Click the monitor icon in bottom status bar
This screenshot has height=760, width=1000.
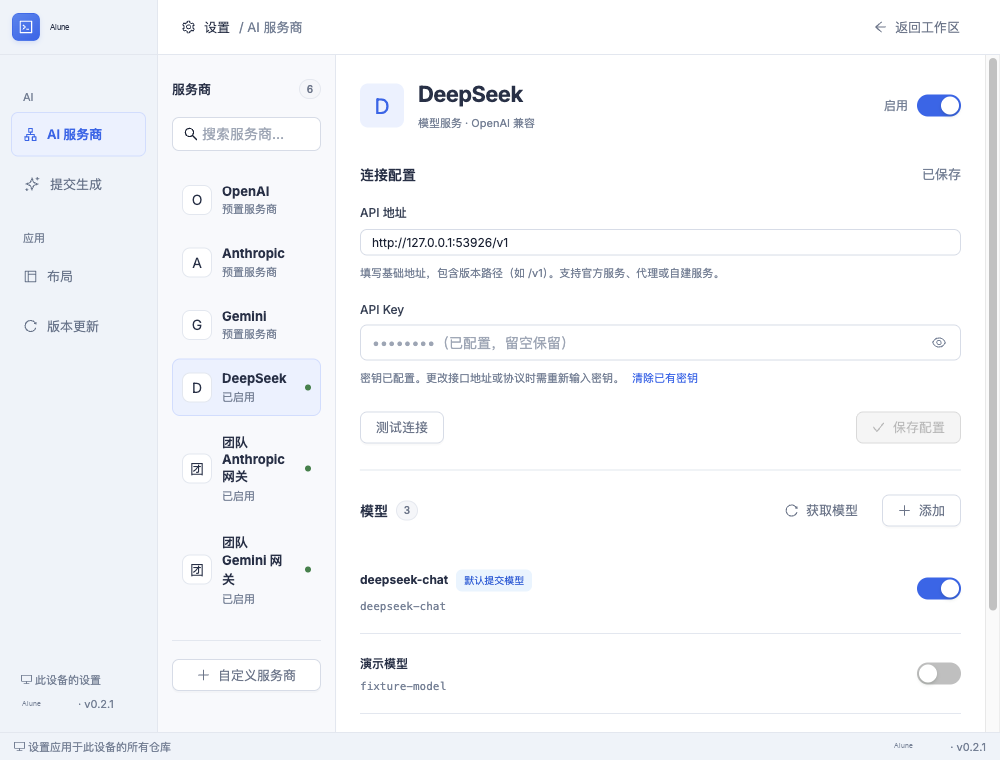tap(19, 747)
